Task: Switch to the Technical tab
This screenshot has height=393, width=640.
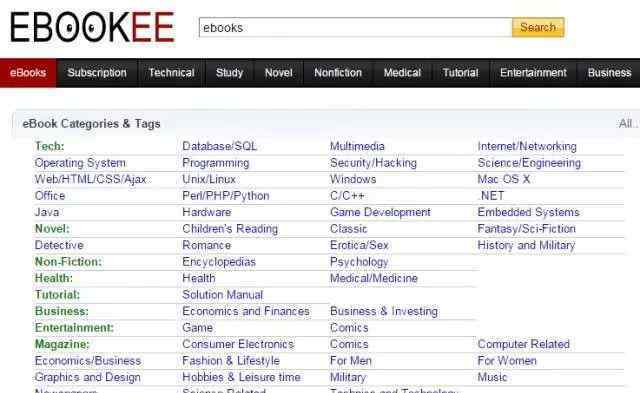Action: pos(171,73)
